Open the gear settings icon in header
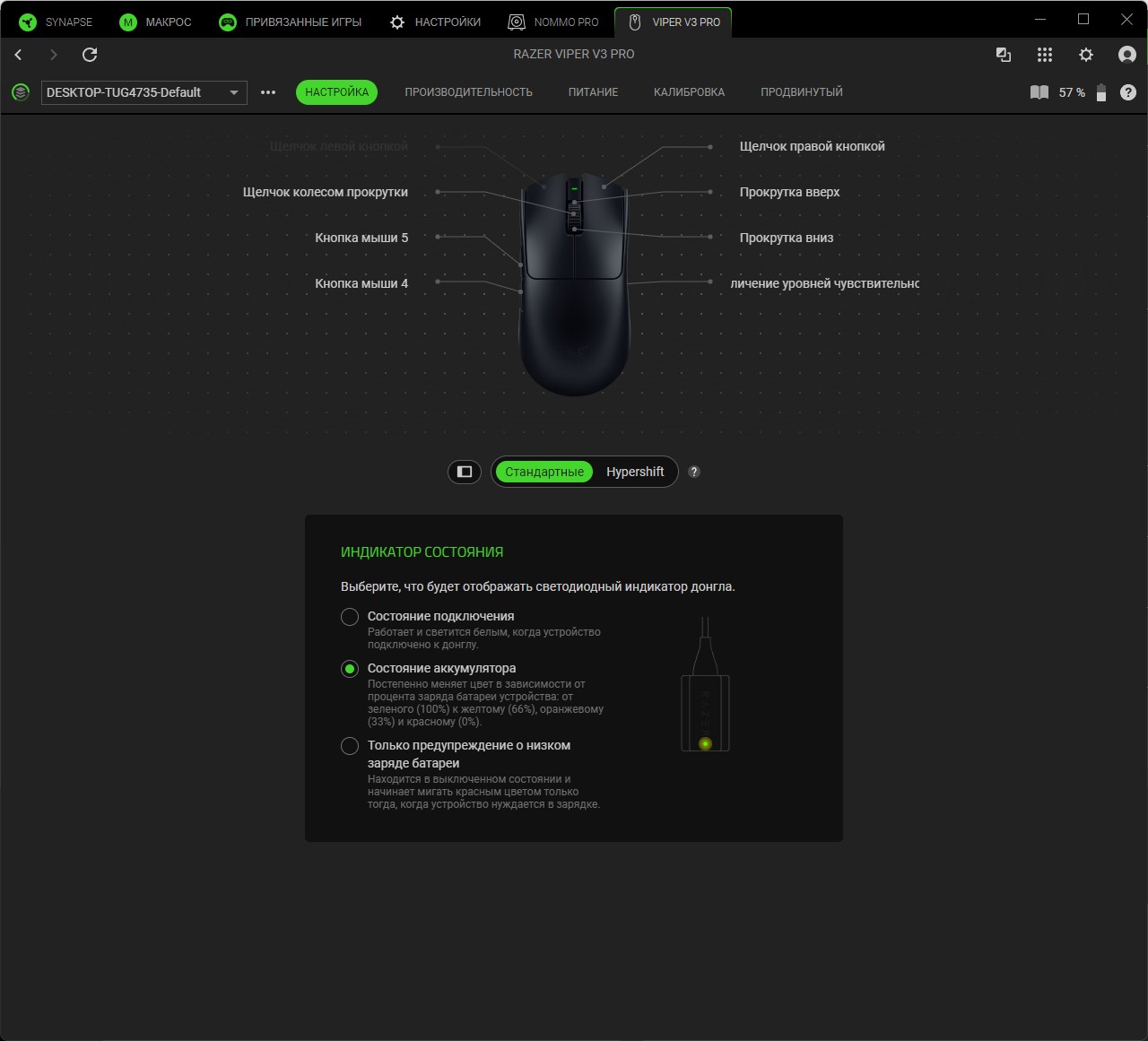1148x1041 pixels. [x=1086, y=55]
